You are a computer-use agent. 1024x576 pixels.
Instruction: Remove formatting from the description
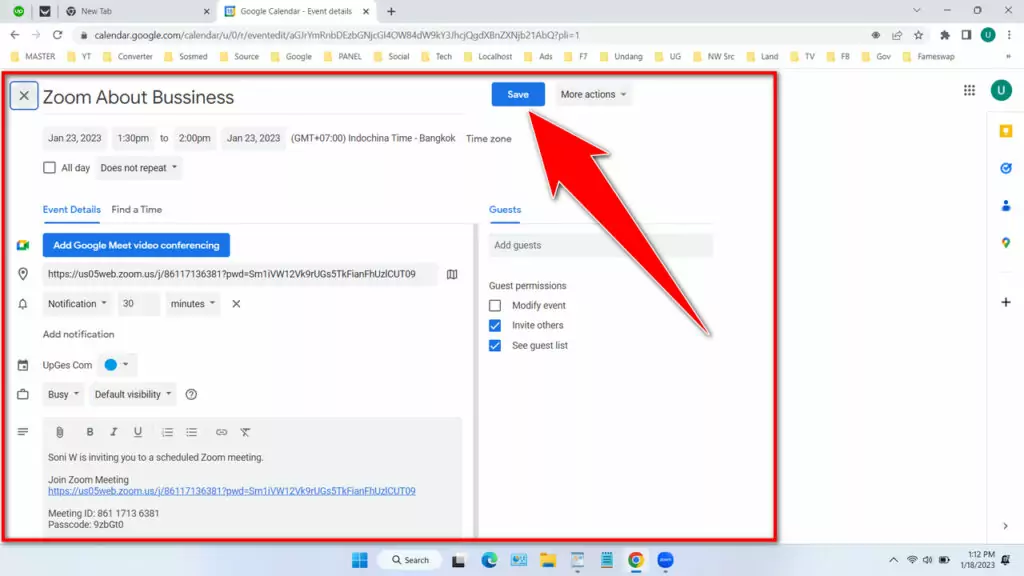[246, 432]
